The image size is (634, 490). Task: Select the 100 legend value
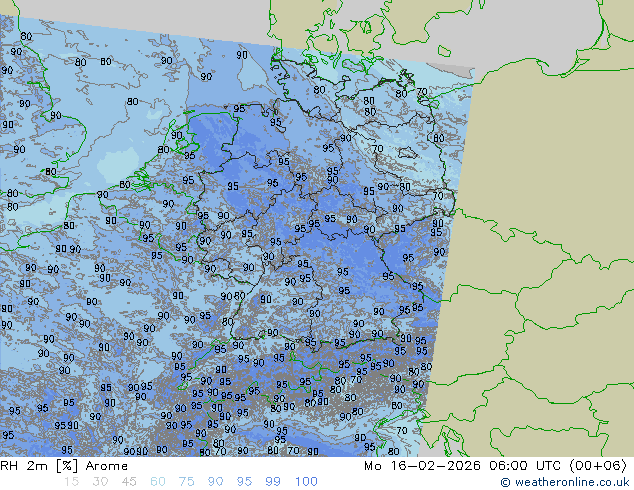point(306,482)
